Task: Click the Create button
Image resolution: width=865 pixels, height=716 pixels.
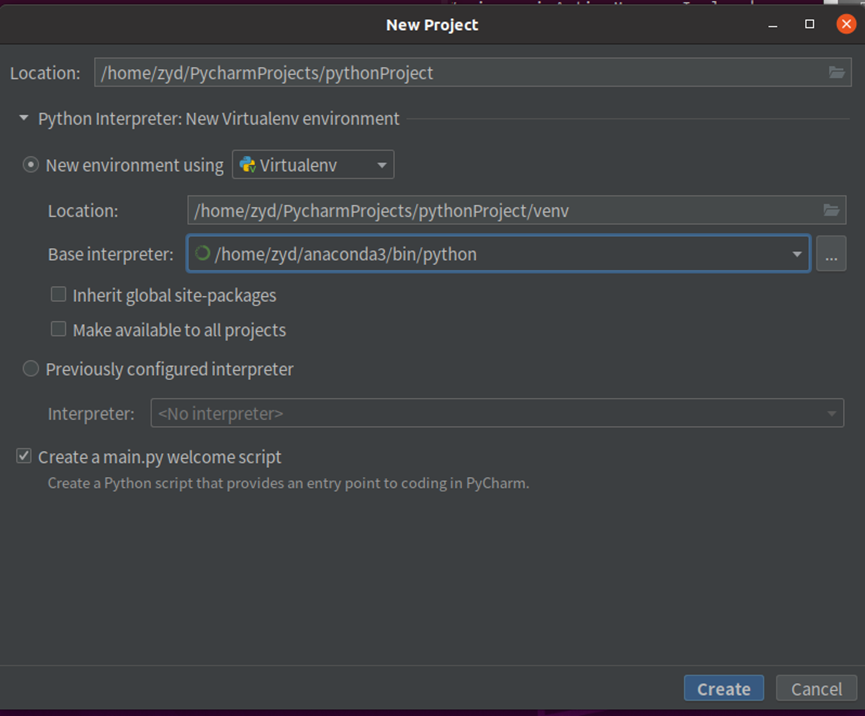Action: pyautogui.click(x=723, y=689)
